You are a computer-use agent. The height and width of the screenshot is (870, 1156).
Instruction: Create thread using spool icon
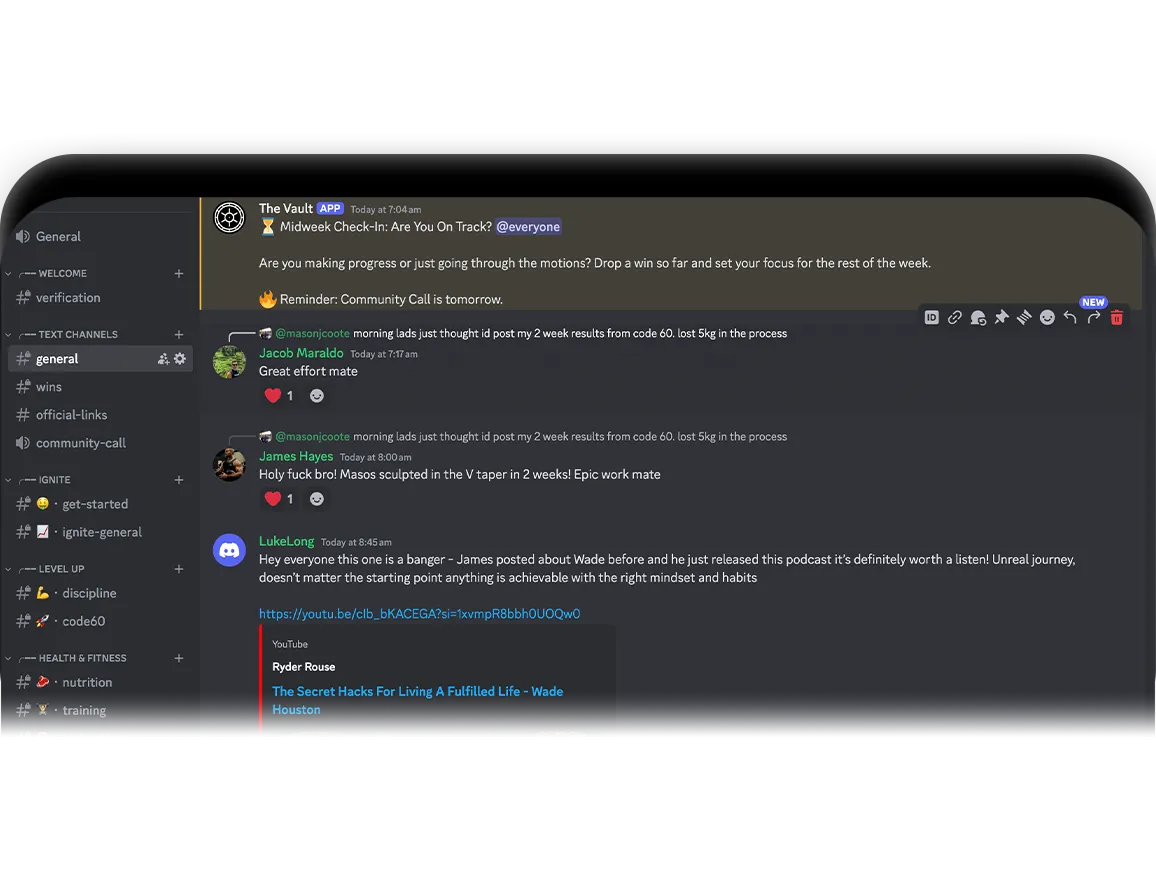(1024, 318)
